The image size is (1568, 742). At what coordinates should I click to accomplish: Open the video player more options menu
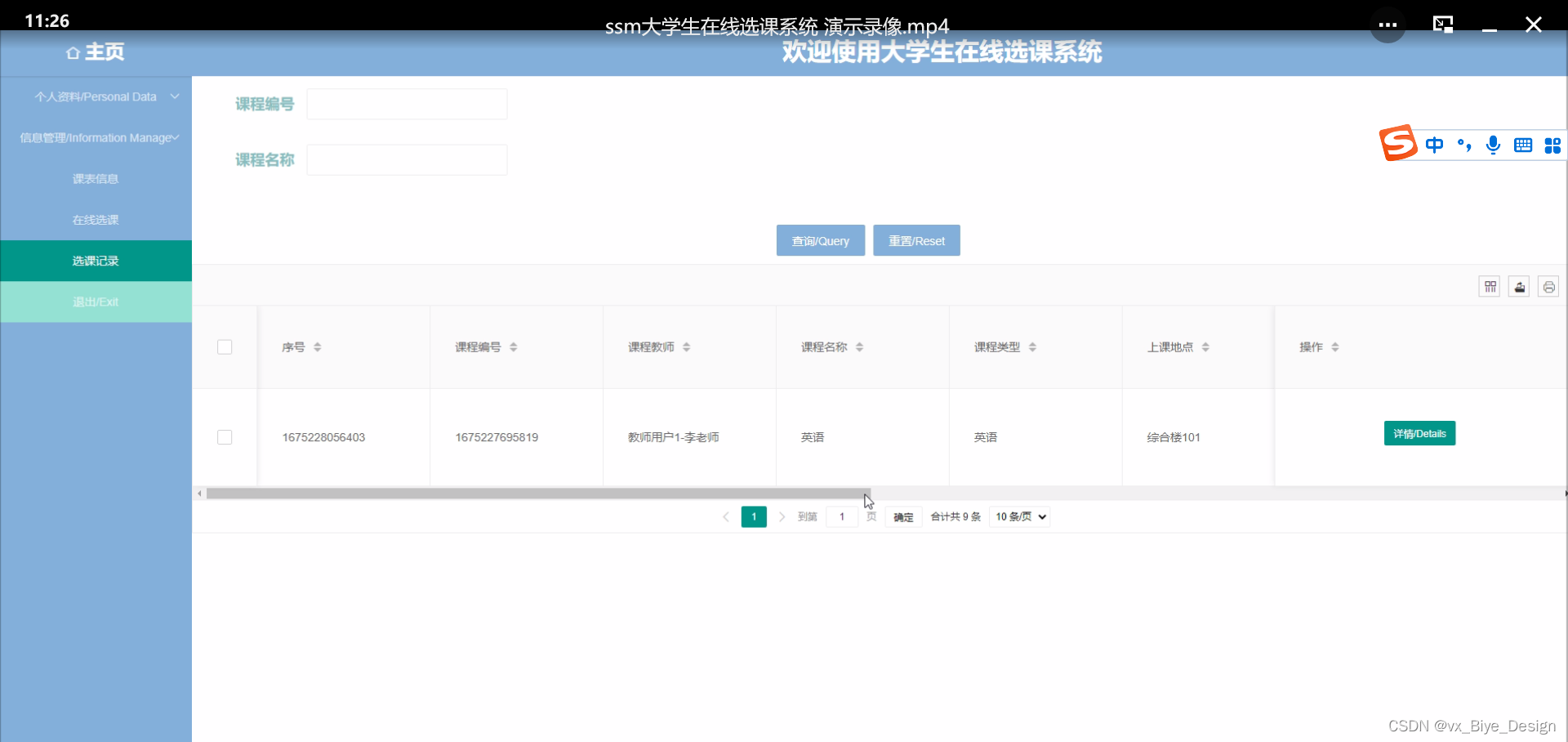coord(1388,25)
